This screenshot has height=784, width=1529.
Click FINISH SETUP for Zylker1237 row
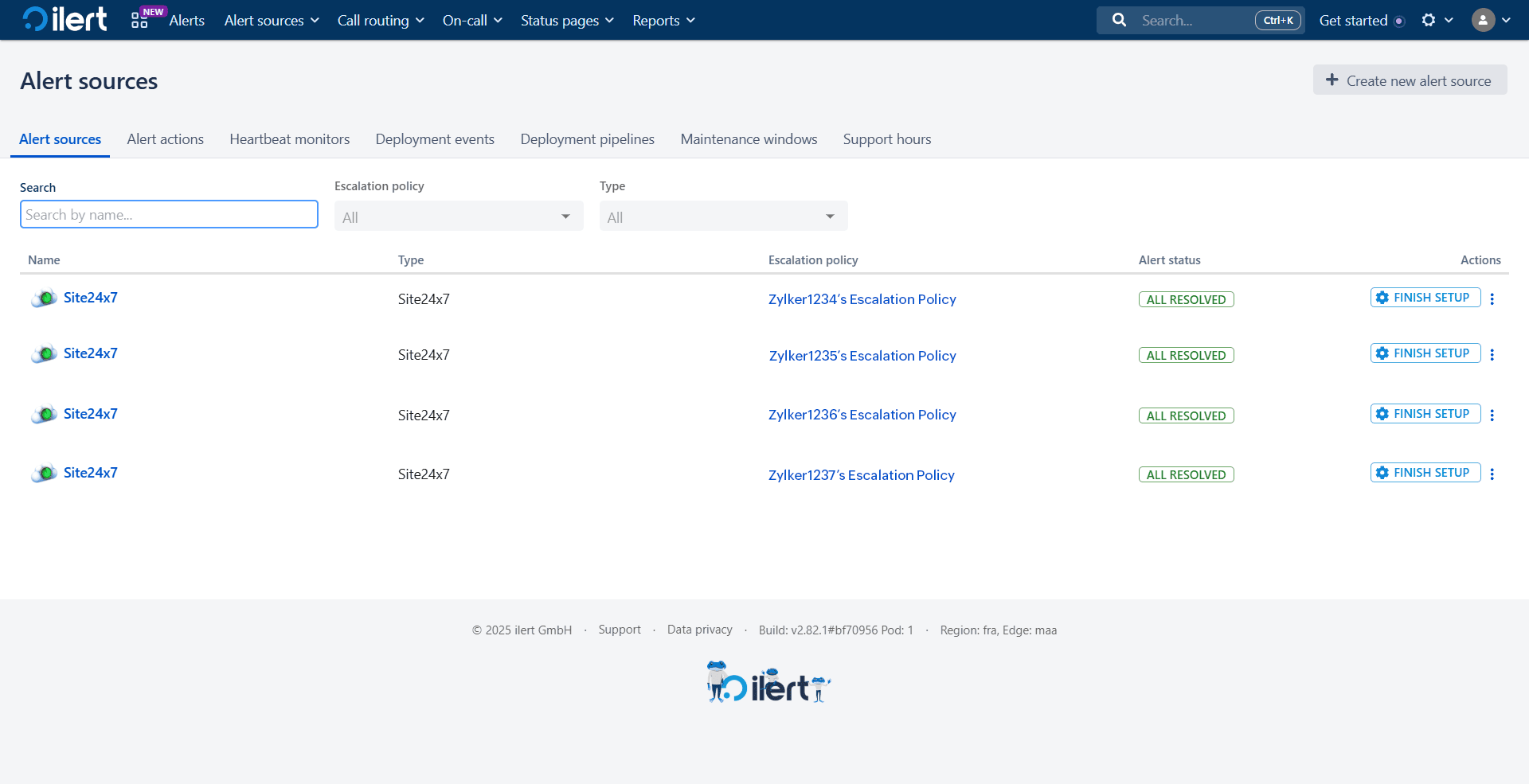tap(1425, 473)
